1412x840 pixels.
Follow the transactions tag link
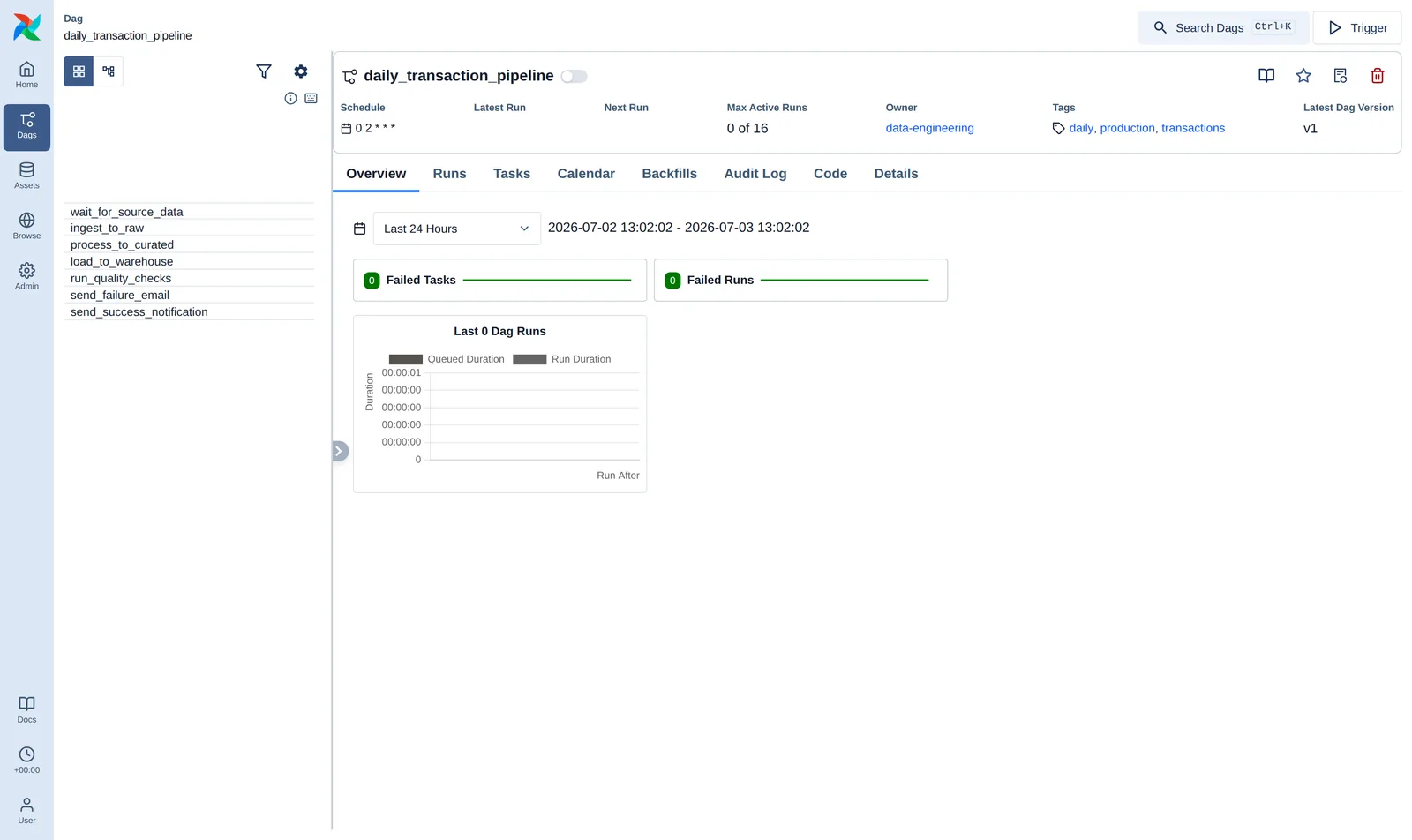(x=1193, y=129)
